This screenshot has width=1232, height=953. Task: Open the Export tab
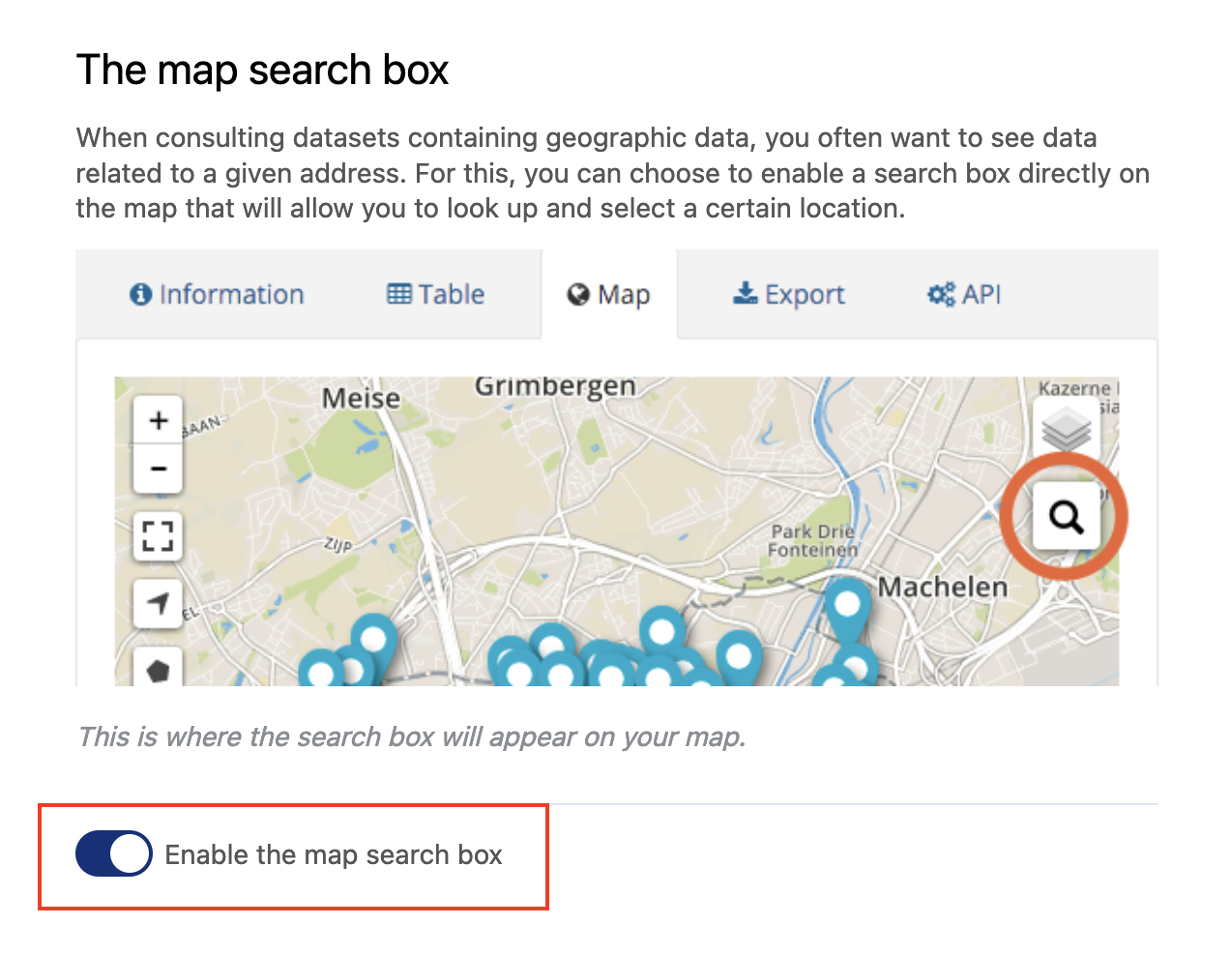click(x=789, y=295)
